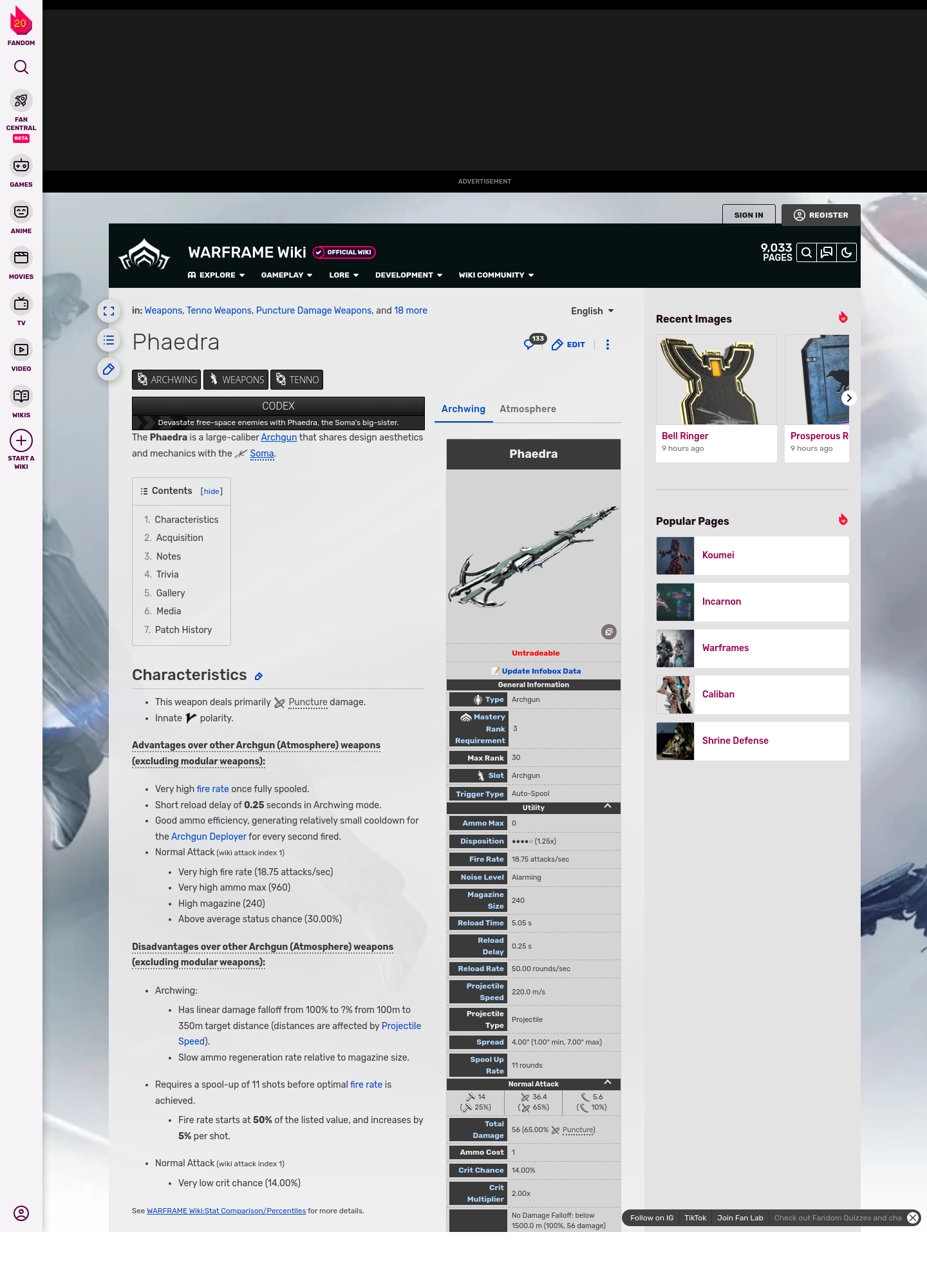The width and height of the screenshot is (927, 1288).
Task: Open the Incarnon popular page
Action: click(753, 602)
